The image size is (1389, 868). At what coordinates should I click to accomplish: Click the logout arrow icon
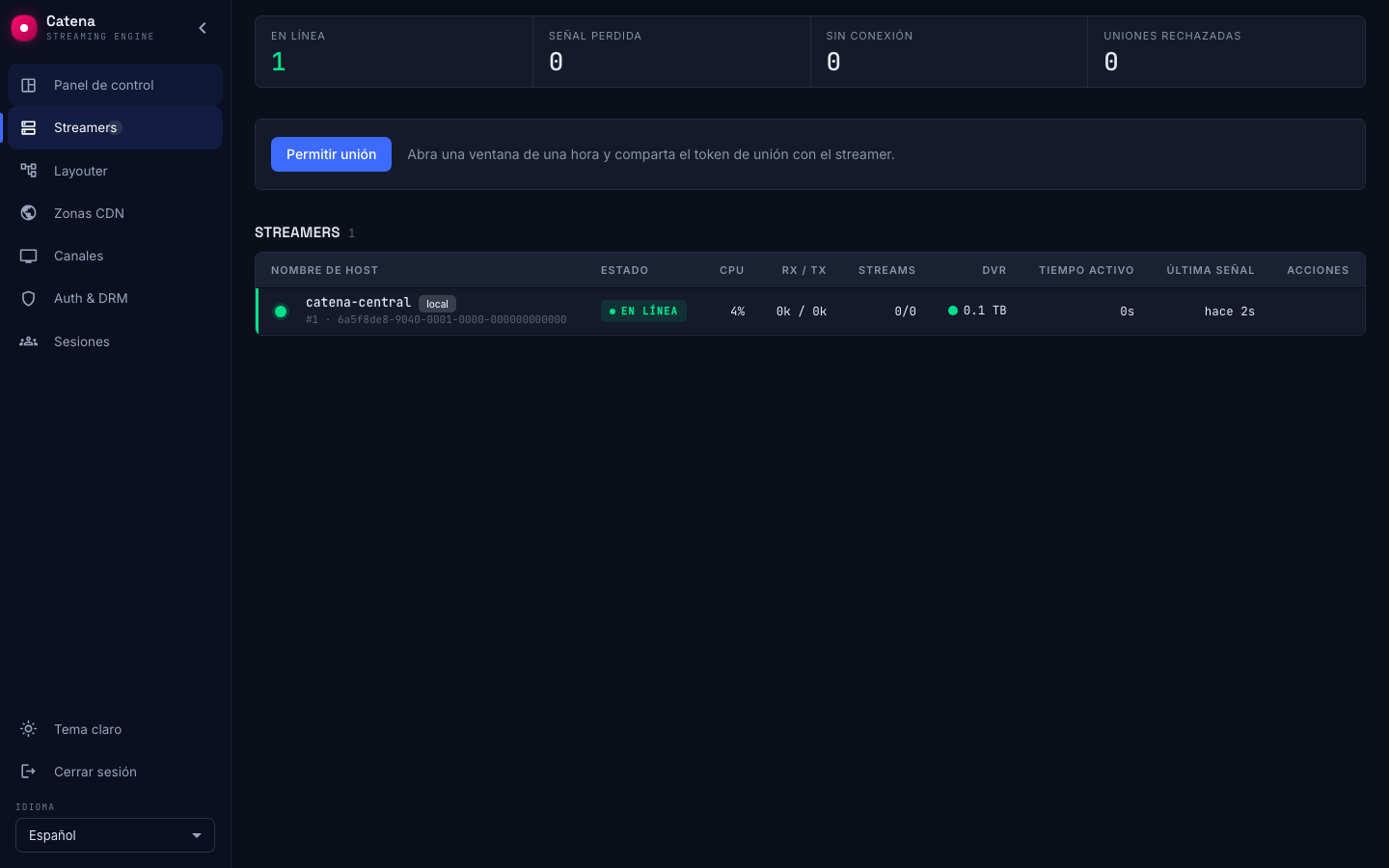click(29, 772)
